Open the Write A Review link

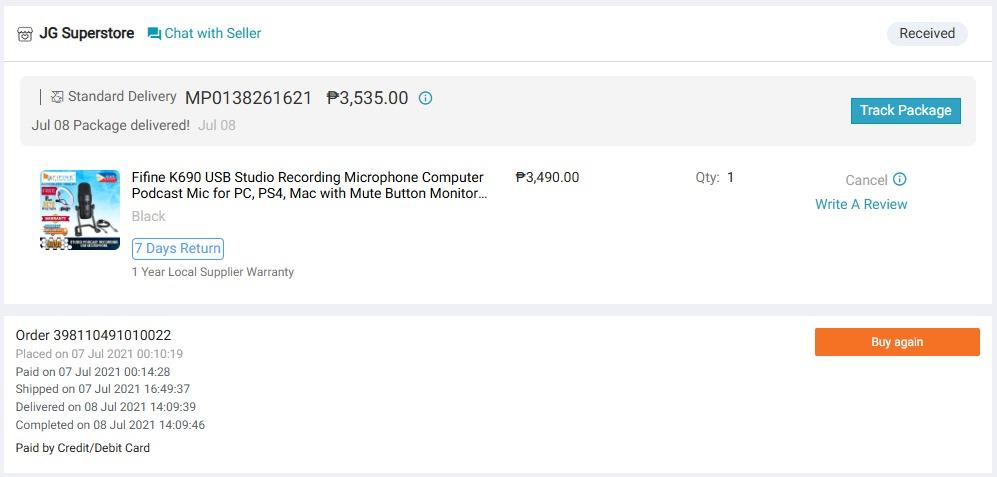coord(861,204)
